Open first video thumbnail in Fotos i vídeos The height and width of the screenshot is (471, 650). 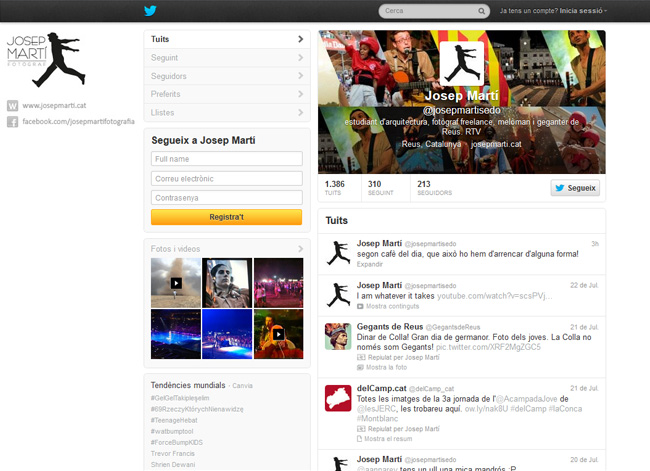click(175, 282)
